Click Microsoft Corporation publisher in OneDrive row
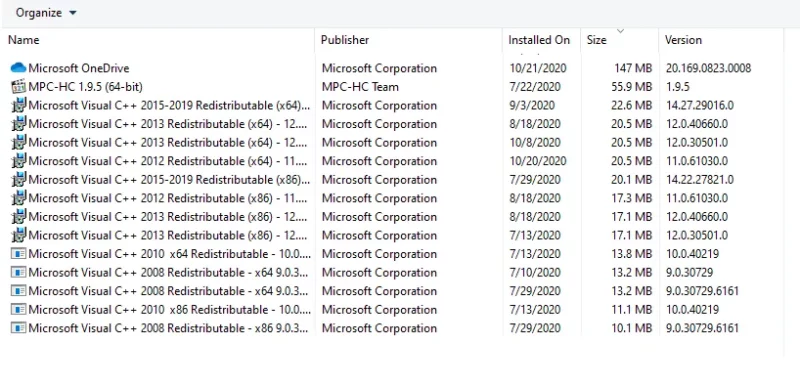 click(379, 68)
